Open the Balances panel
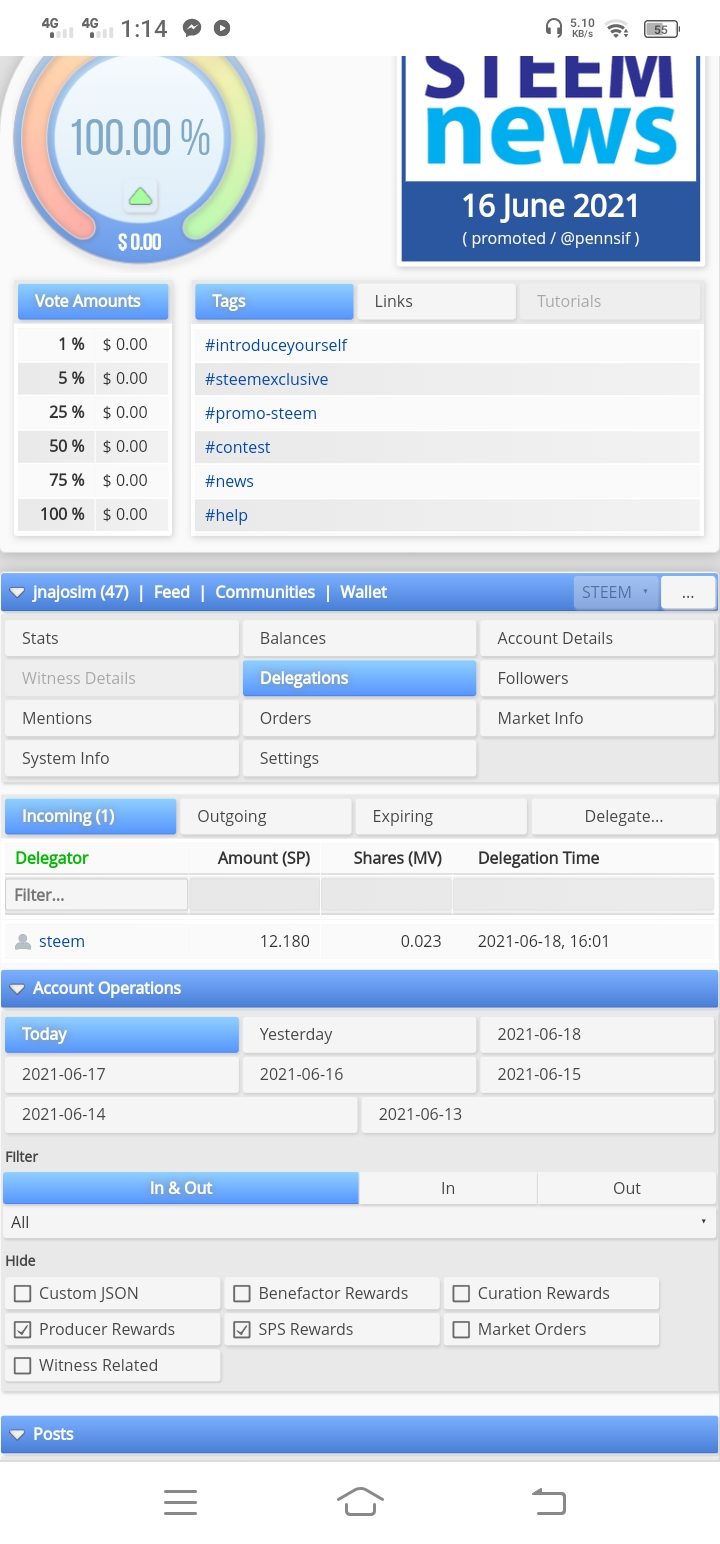The height and width of the screenshot is (1544, 720). click(359, 638)
